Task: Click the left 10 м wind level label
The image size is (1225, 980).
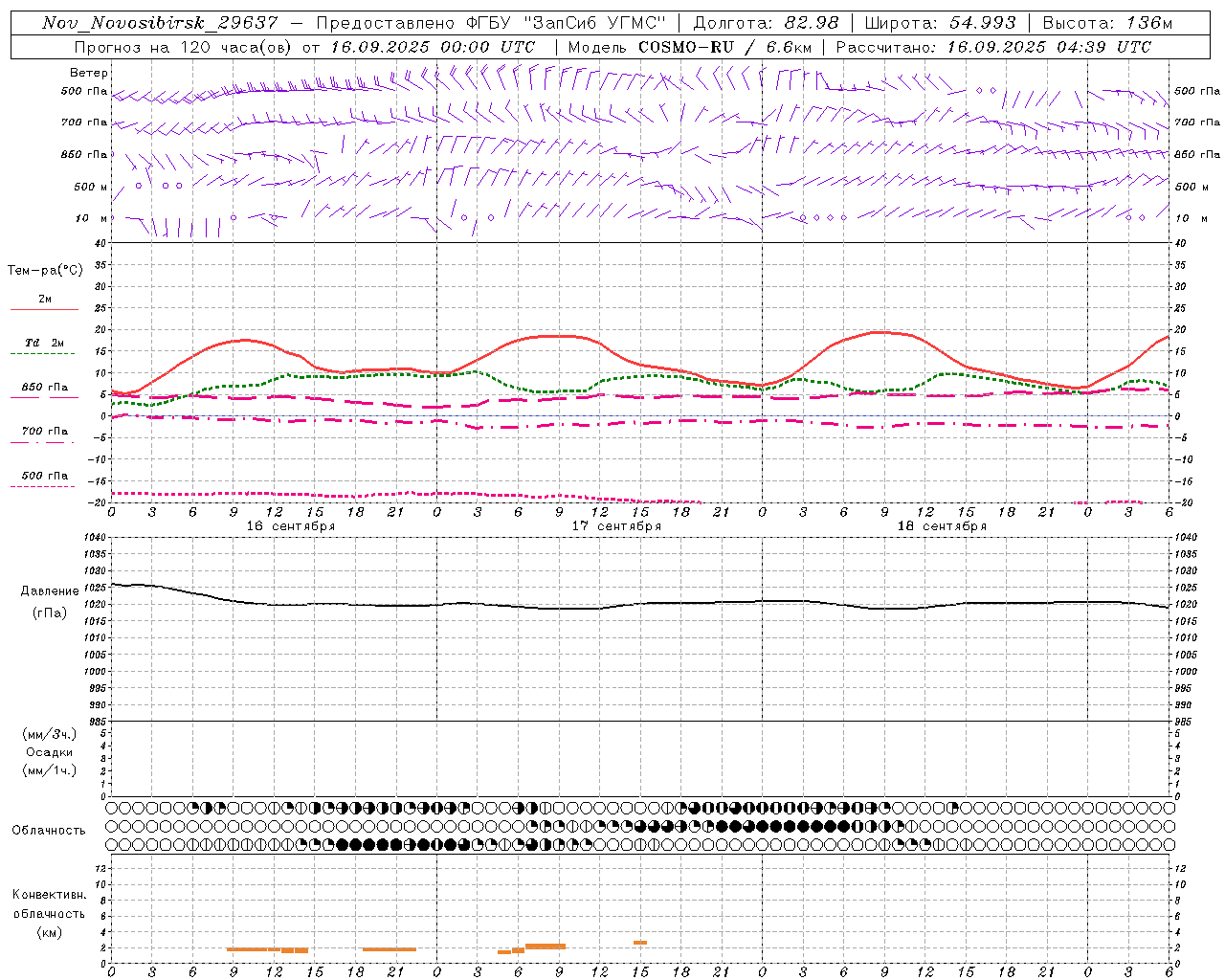Action: coord(92,218)
